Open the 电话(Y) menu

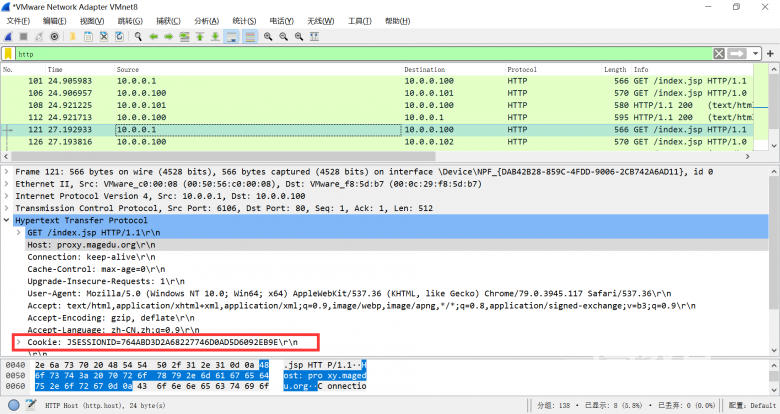coord(282,21)
